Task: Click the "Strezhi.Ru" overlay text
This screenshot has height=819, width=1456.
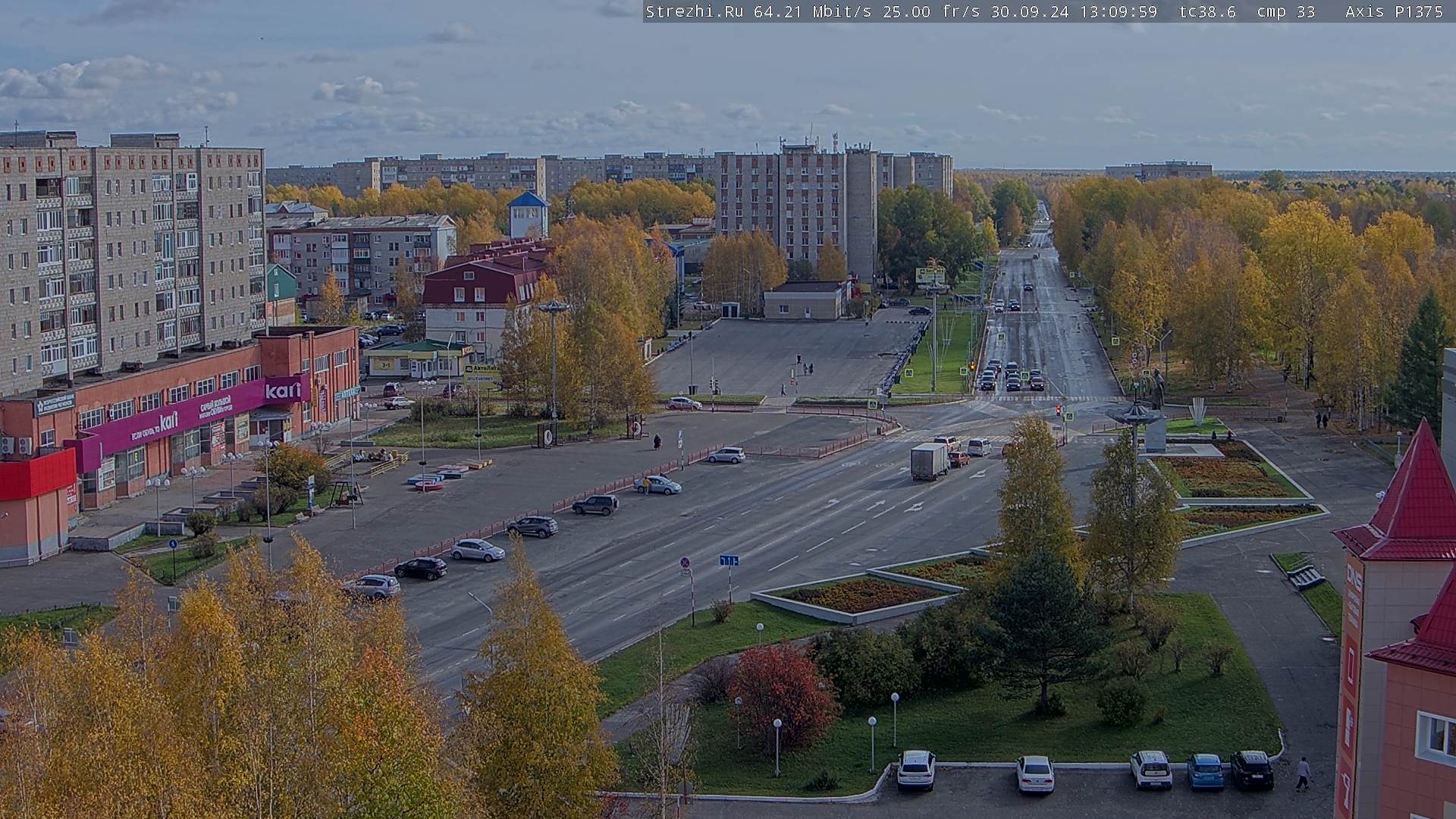Action: (694, 11)
